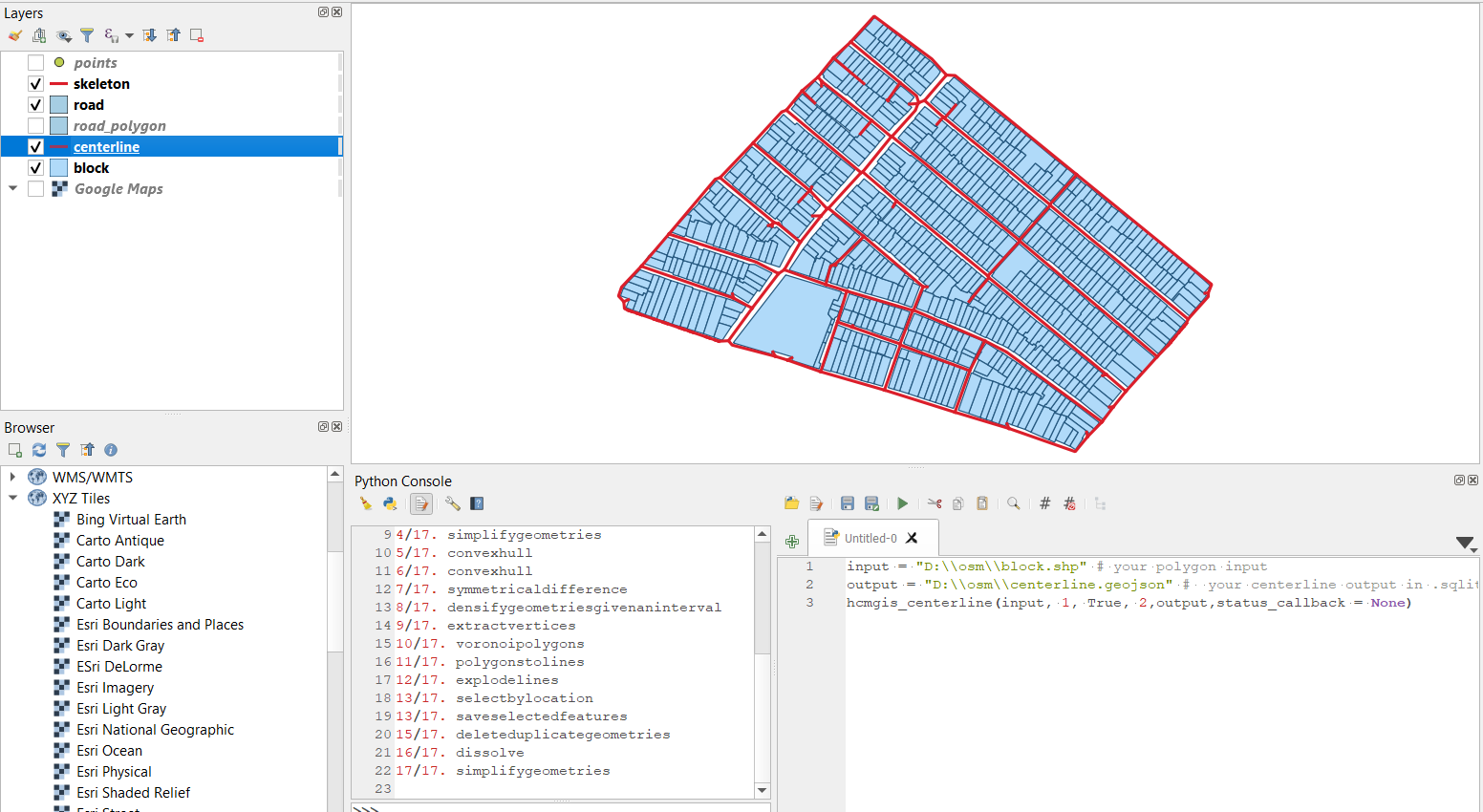Viewport: 1483px width, 812px height.
Task: Click the Collapse All icon in Browser
Action: (x=87, y=450)
